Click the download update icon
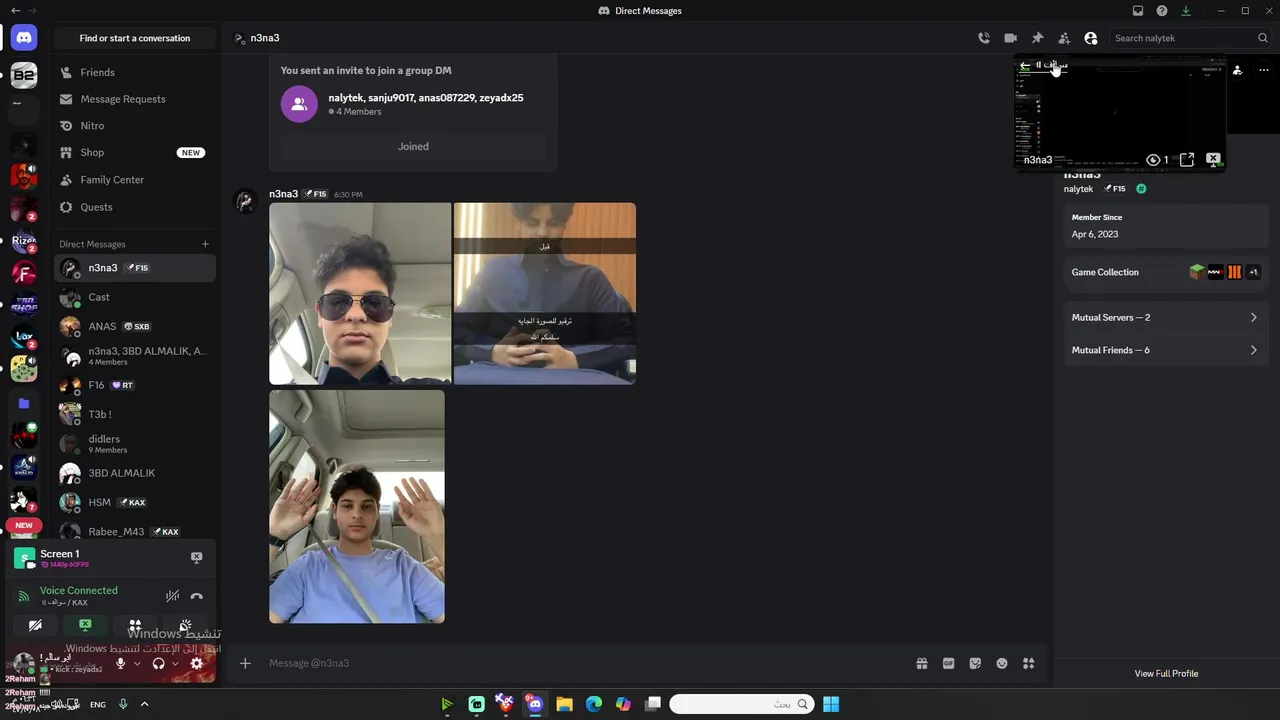1280x720 pixels. [x=1186, y=11]
